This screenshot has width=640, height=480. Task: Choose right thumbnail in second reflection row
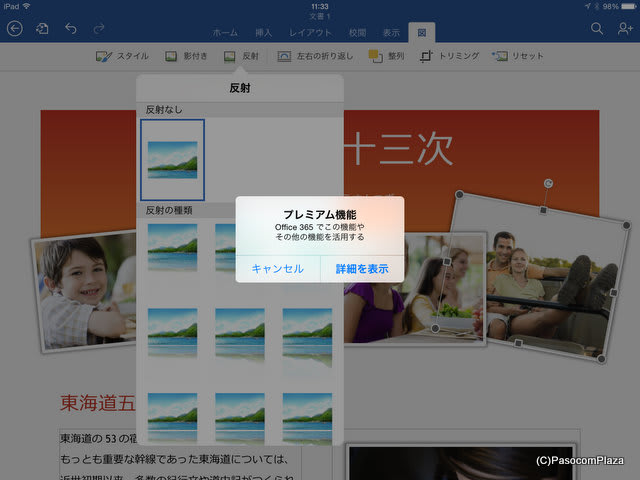pyautogui.click(x=307, y=337)
